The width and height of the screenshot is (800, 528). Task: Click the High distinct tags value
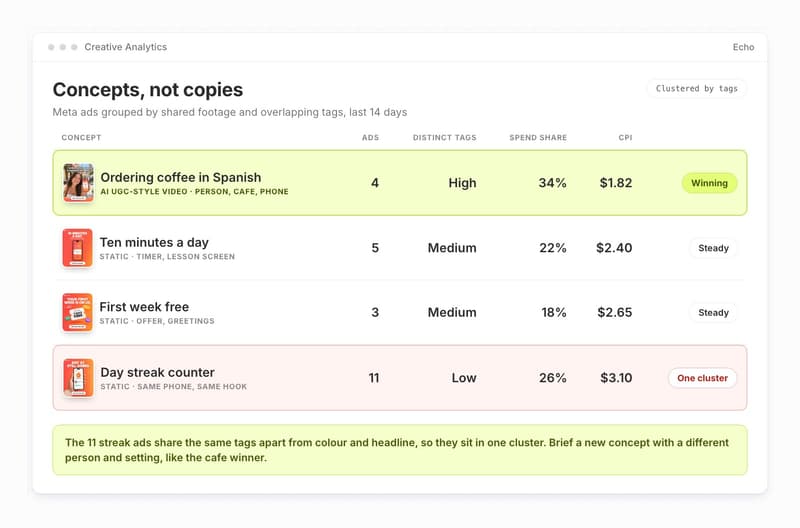(x=462, y=183)
